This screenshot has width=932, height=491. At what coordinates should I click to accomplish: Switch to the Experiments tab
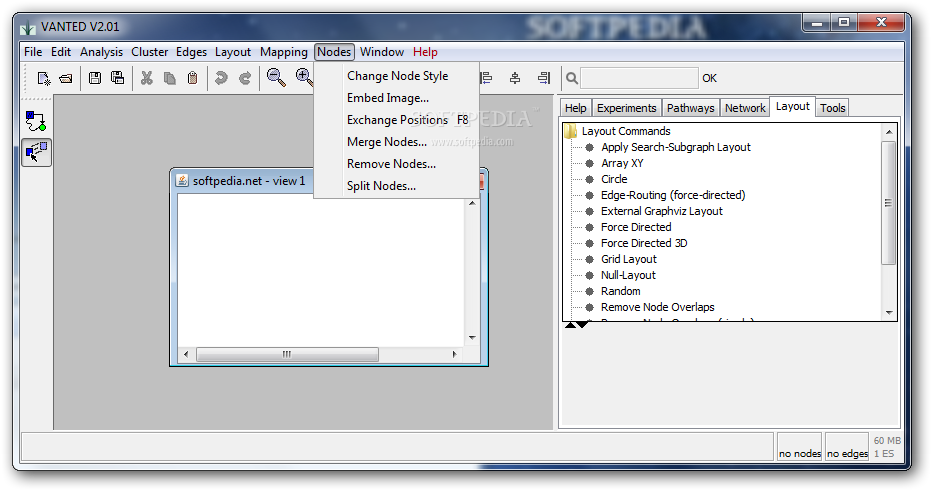pyautogui.click(x=626, y=108)
